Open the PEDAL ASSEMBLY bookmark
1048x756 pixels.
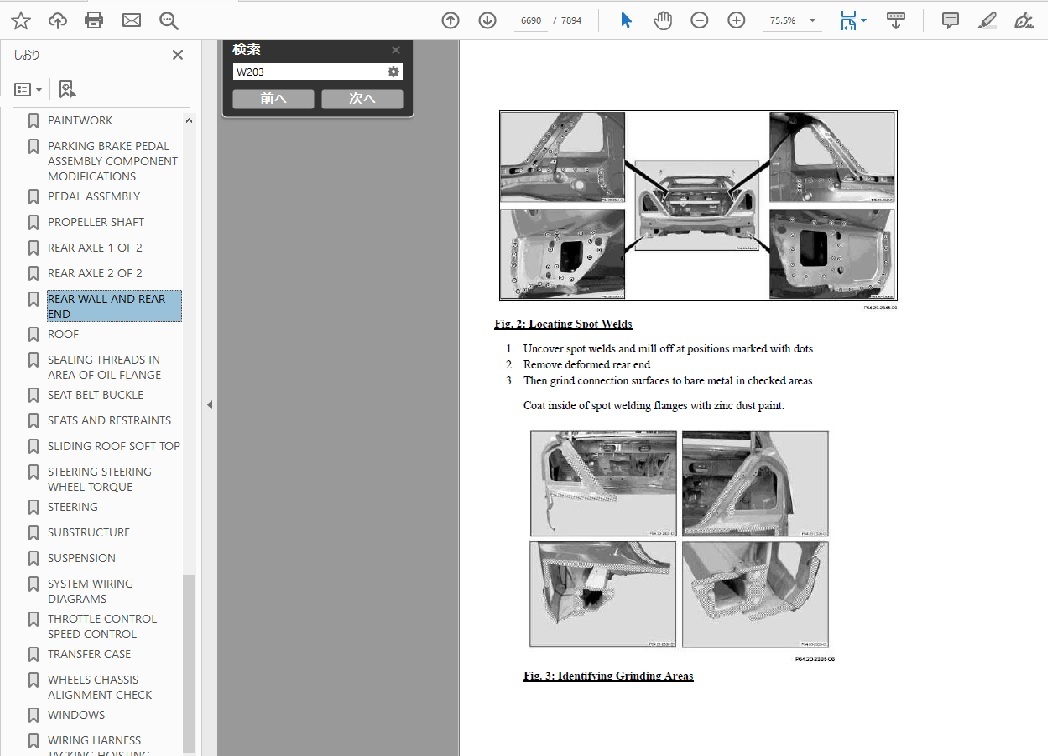point(94,197)
